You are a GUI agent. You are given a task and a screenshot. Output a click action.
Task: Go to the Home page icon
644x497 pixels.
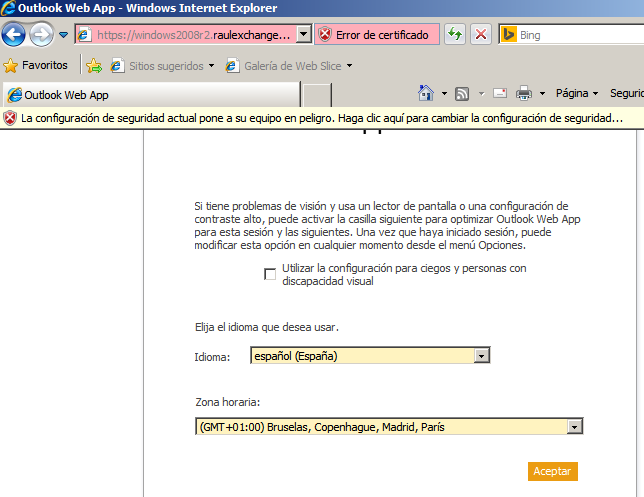[426, 93]
